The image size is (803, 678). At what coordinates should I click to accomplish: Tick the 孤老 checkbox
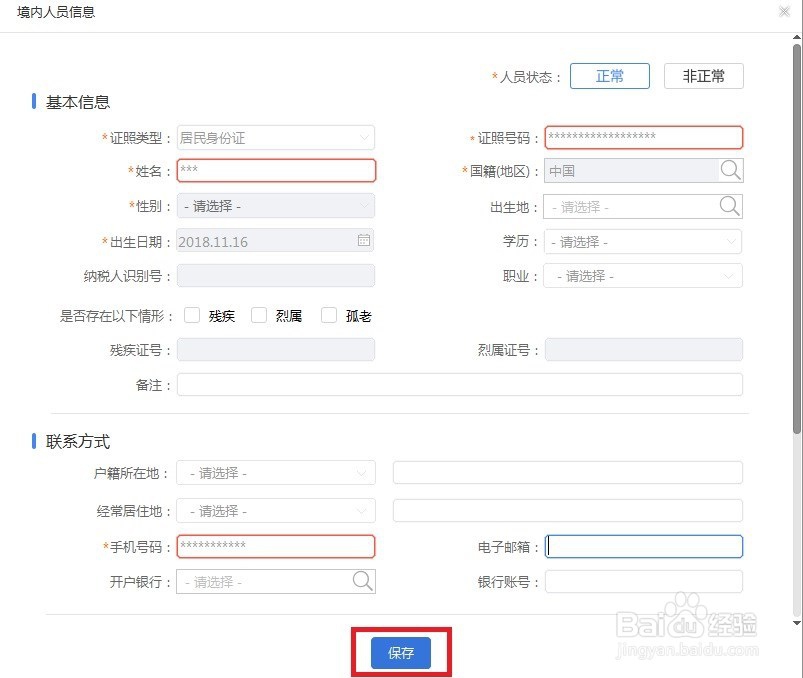tap(329, 315)
